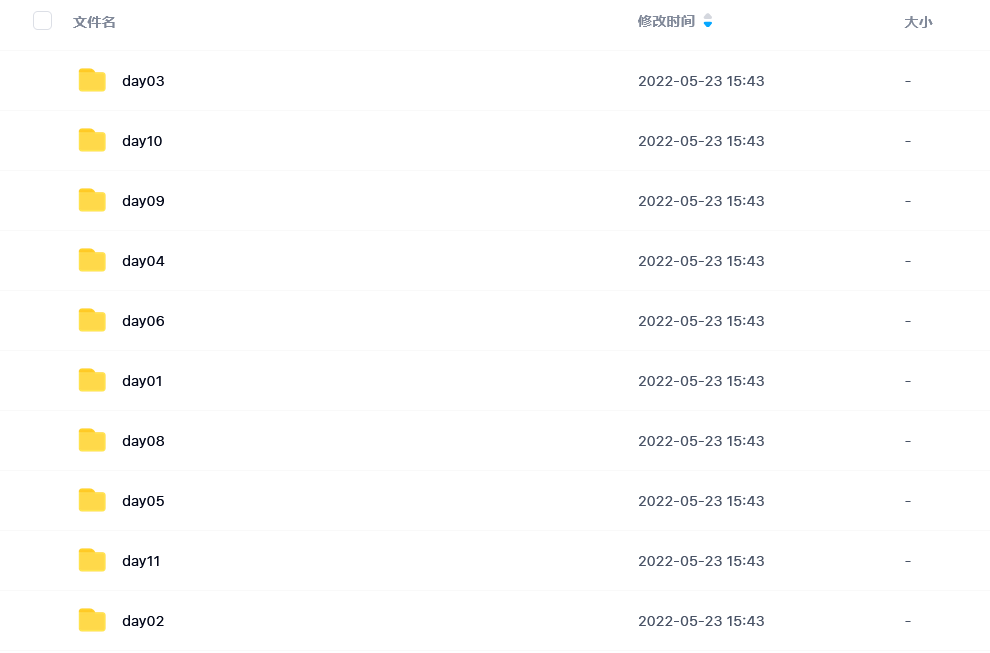Click the day05 folder icon
This screenshot has width=990, height=653.
tap(92, 500)
